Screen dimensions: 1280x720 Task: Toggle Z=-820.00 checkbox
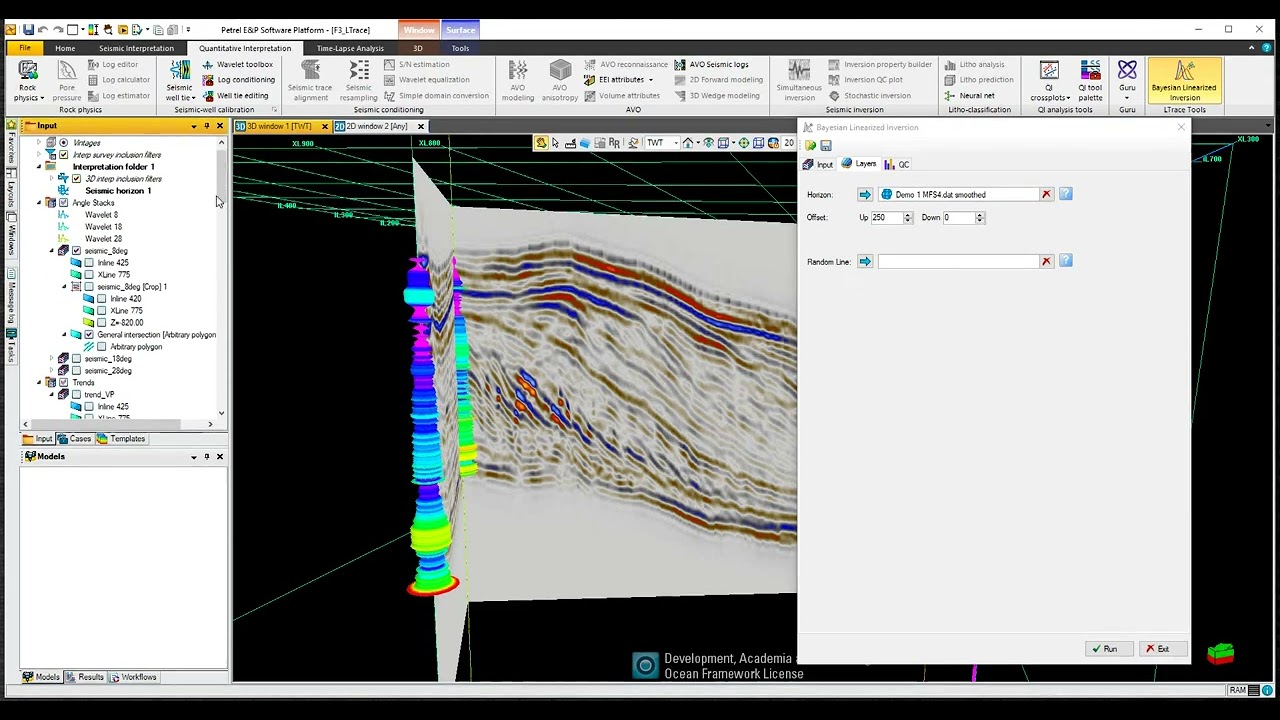tap(101, 323)
